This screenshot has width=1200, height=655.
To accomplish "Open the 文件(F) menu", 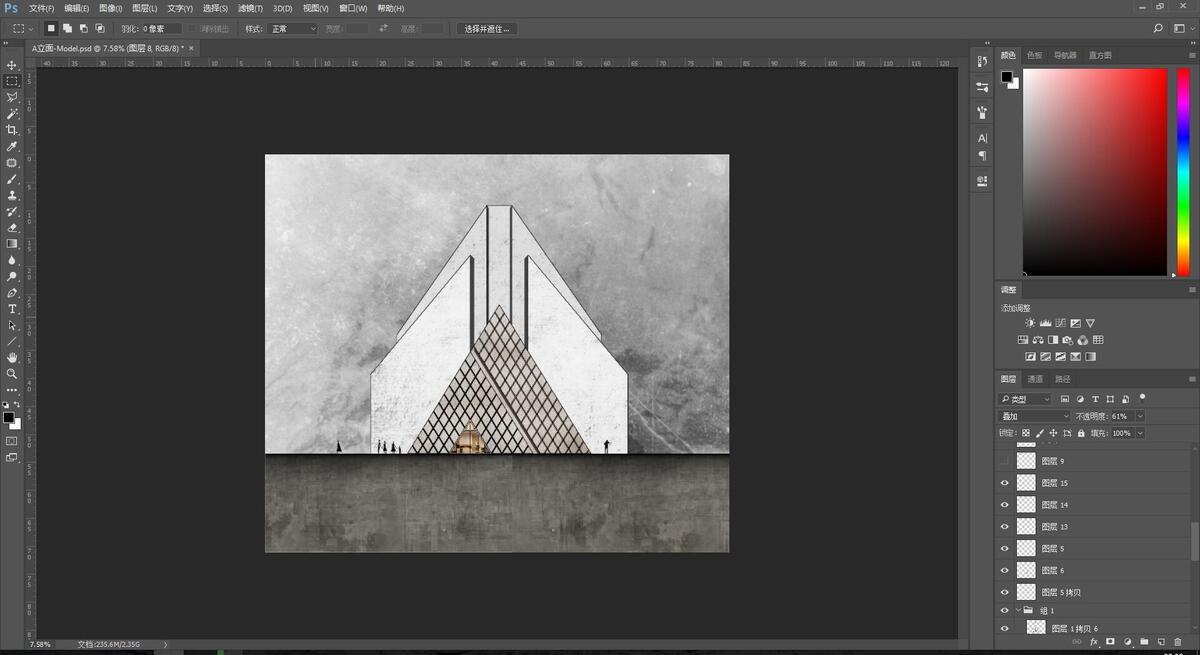I will click(41, 8).
